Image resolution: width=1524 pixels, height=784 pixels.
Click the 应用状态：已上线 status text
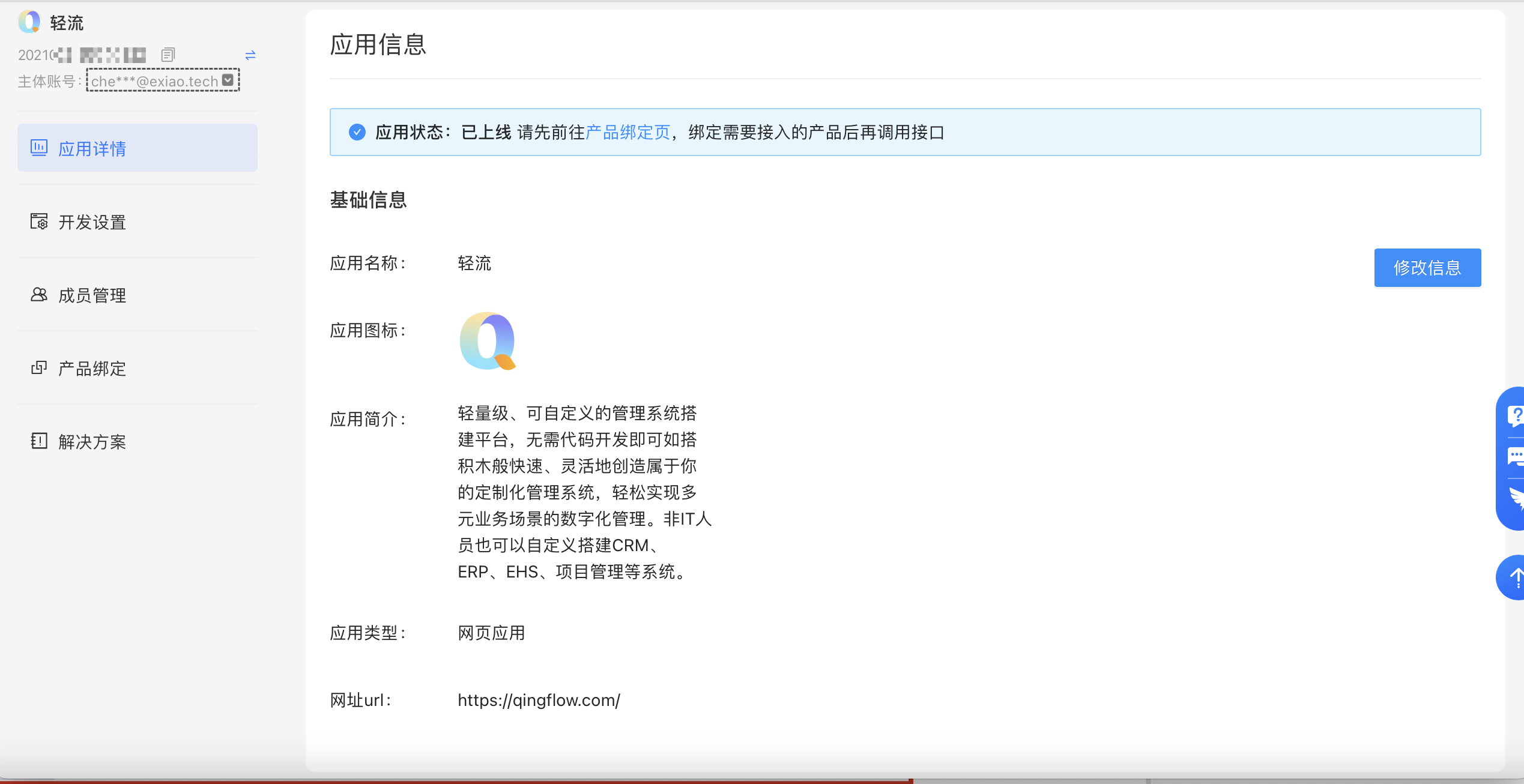[443, 132]
